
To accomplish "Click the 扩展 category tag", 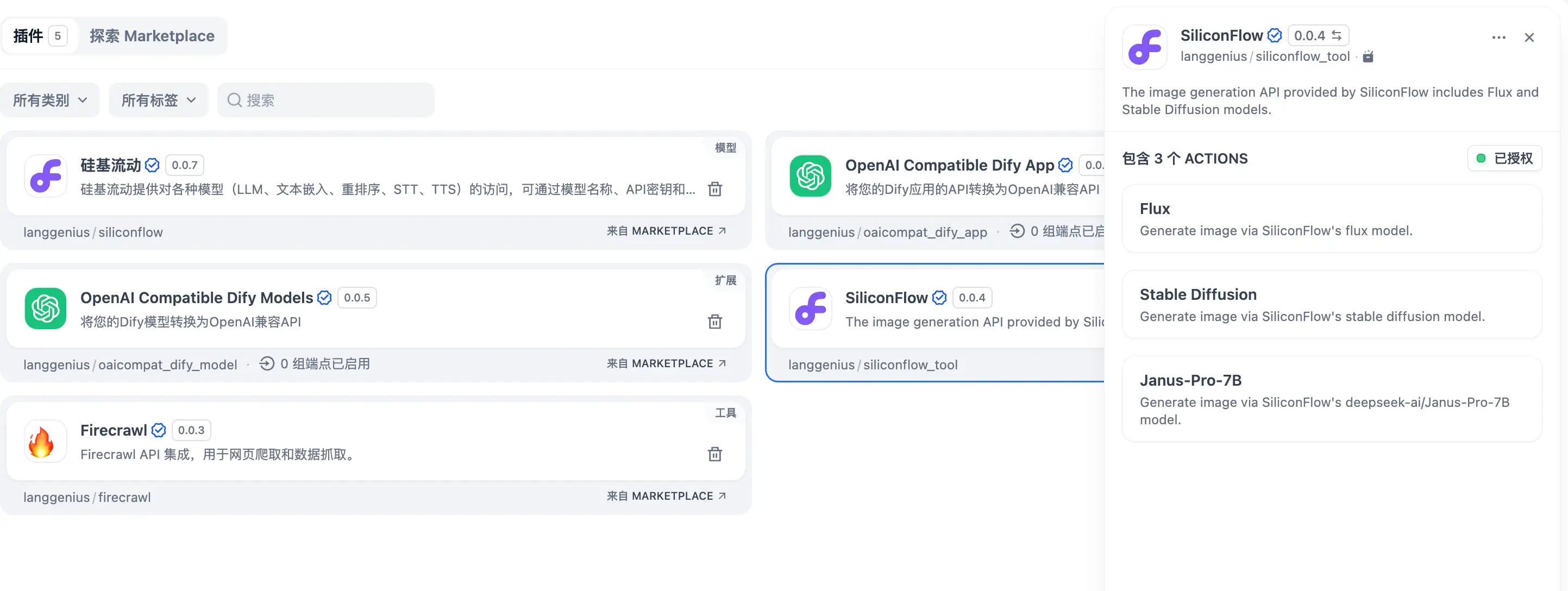I will (725, 280).
